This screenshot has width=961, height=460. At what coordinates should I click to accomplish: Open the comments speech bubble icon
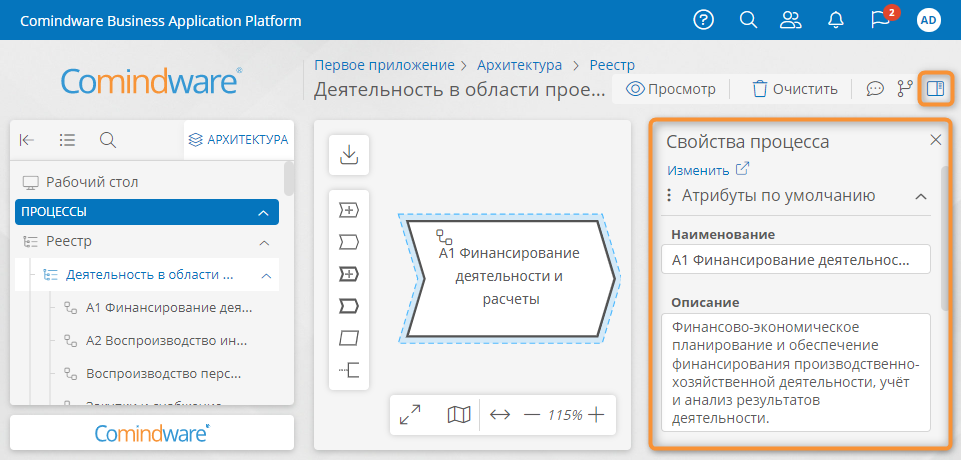point(875,89)
